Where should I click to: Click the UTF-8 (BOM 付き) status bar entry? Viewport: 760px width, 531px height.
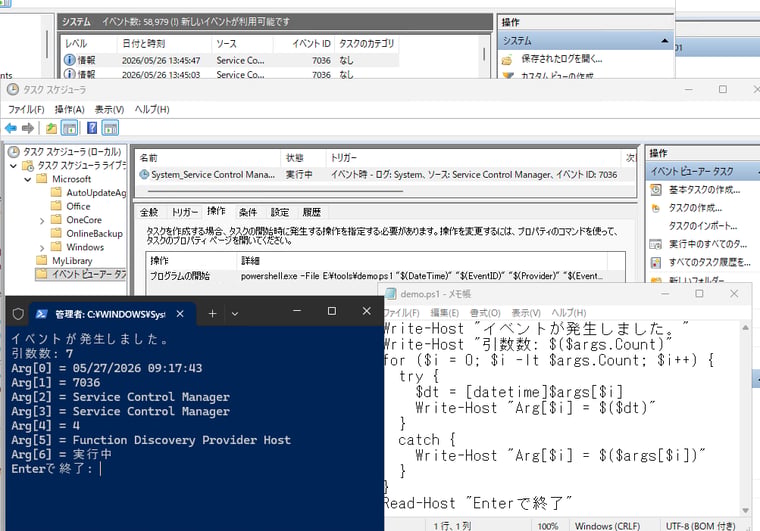click(700, 526)
